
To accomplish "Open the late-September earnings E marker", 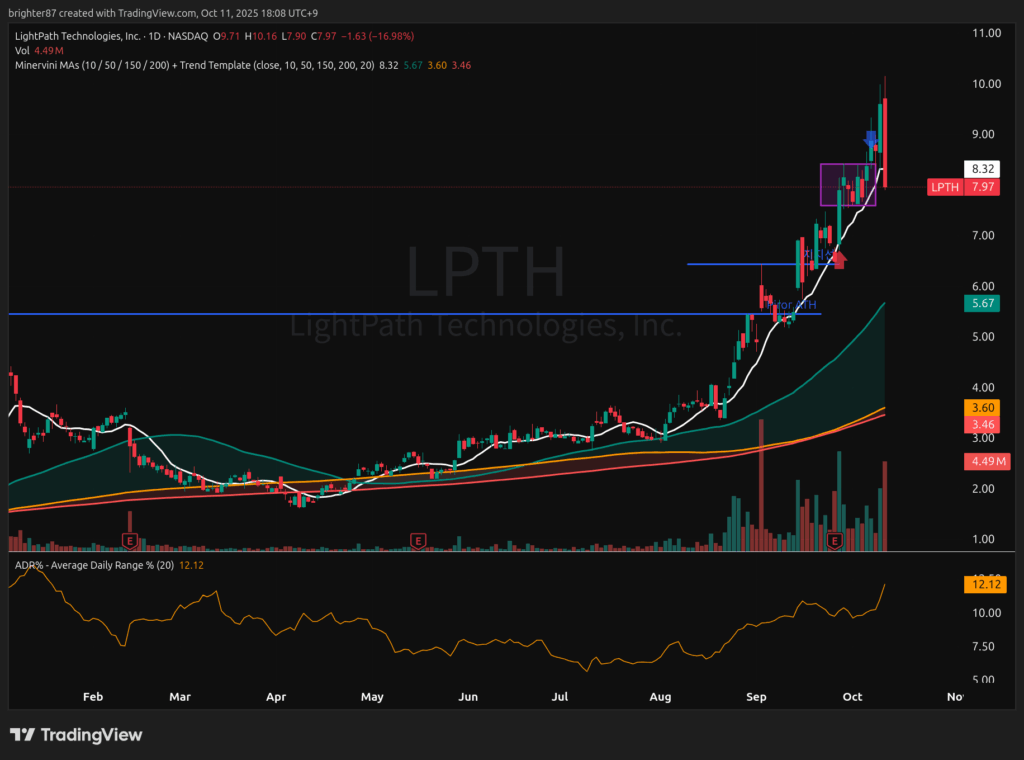I will click(835, 541).
